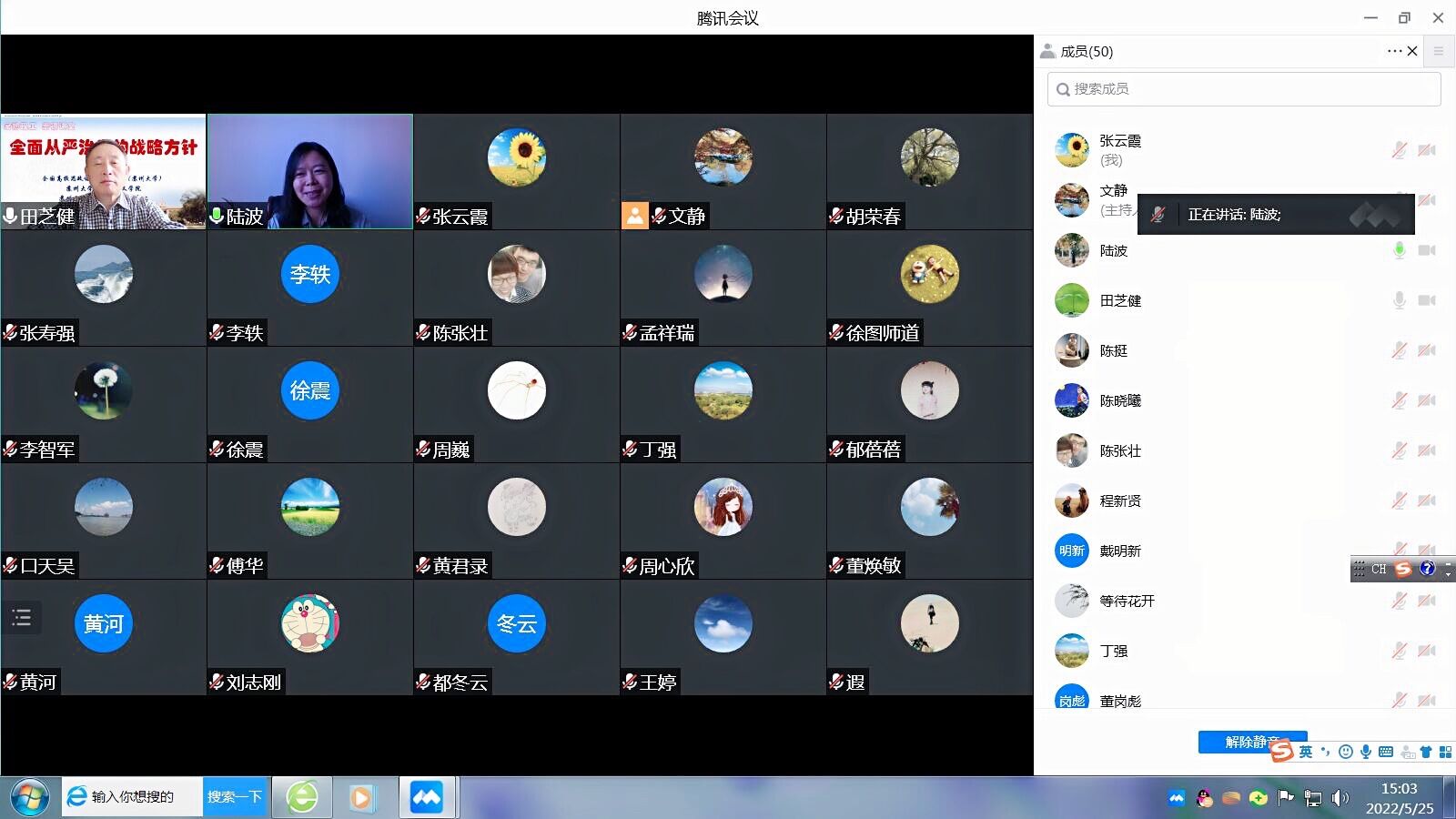Click the green mic icon on 陆波's tile
The image size is (1456, 819).
click(217, 217)
